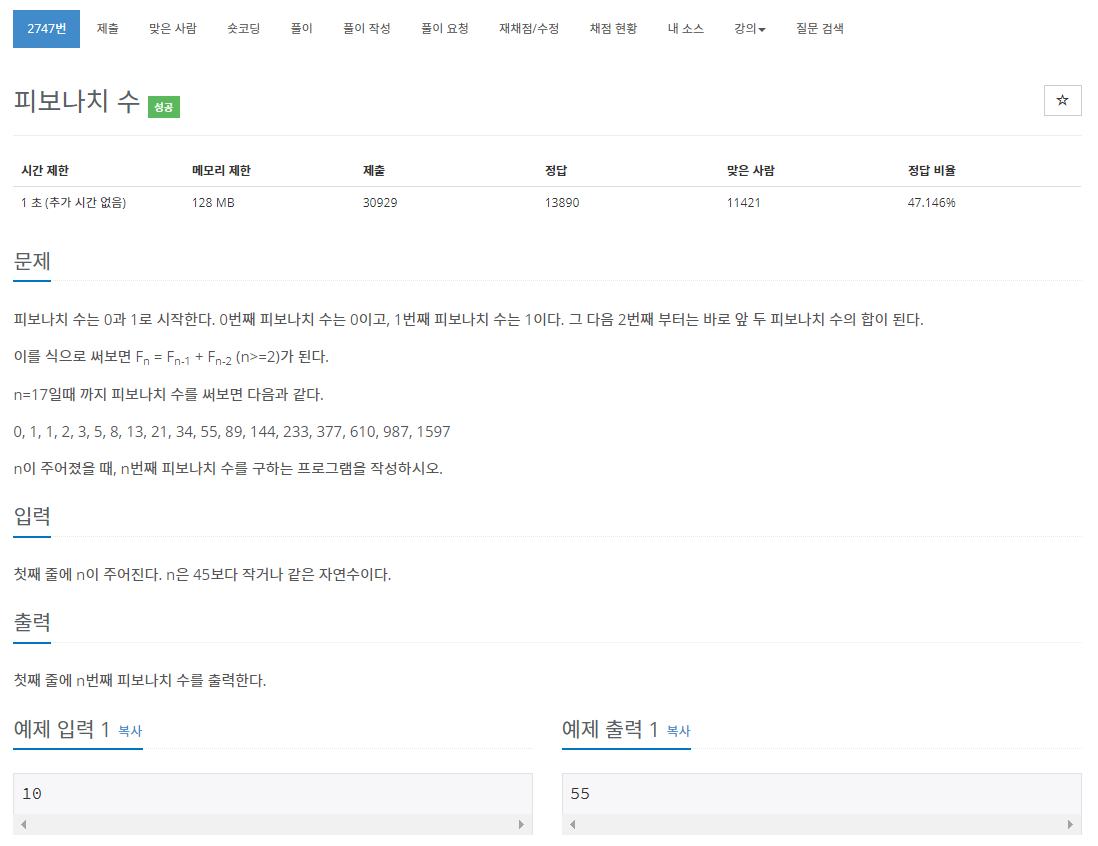Screen dimensions: 1098x846
Task: Go to 재채점/수정 tab
Action: [529, 29]
